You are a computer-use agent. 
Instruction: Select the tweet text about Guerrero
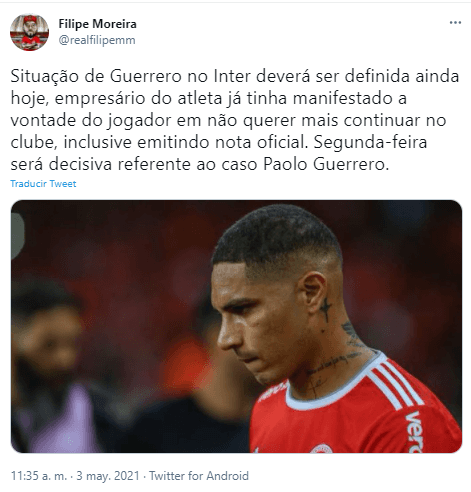point(235,120)
